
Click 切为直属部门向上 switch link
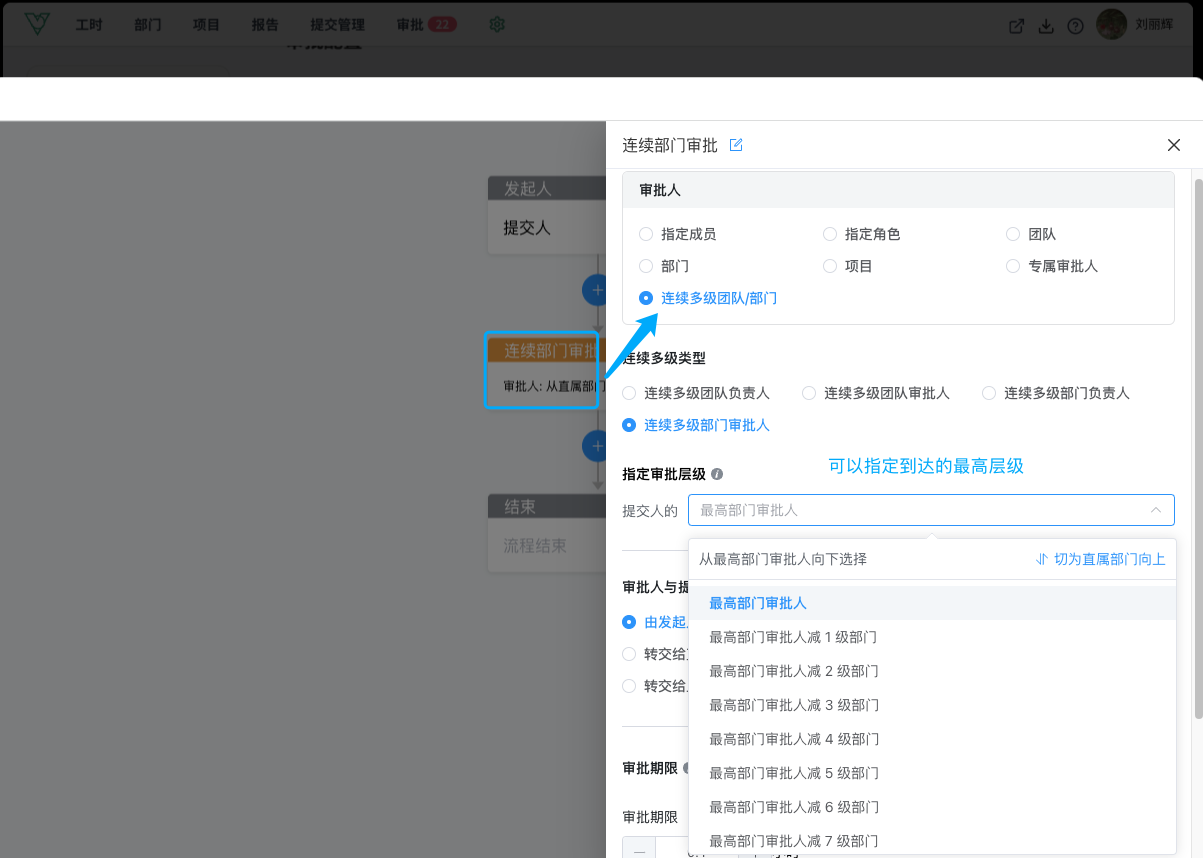point(1100,559)
